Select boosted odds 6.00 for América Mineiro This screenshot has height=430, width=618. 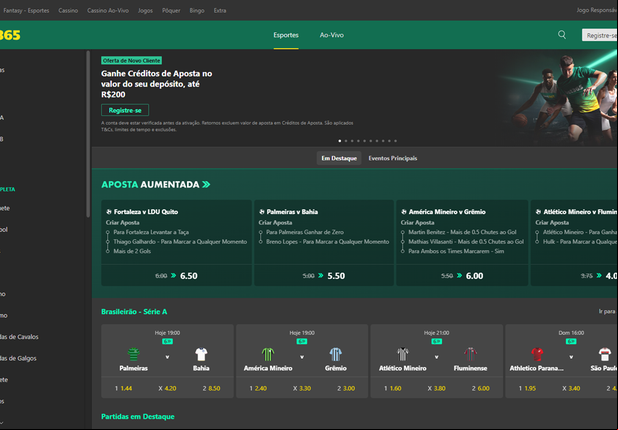(462, 275)
